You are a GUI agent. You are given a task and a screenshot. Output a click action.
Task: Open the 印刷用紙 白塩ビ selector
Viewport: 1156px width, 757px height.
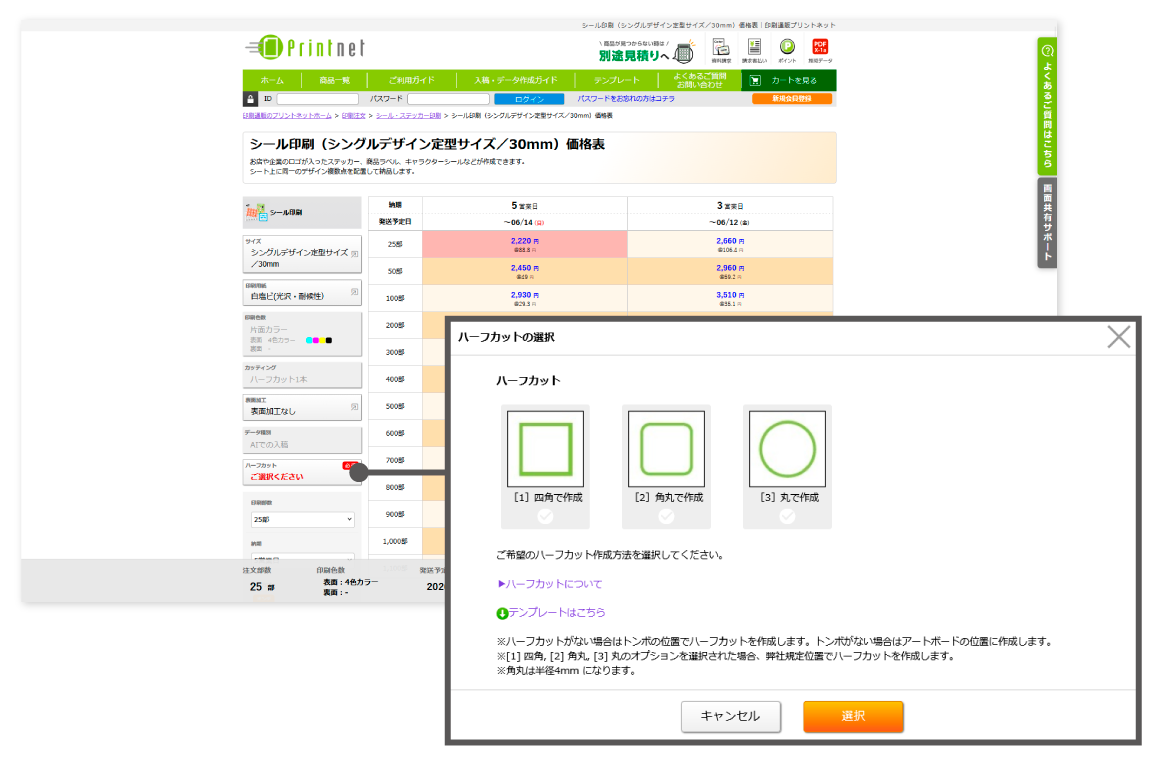coord(302,293)
